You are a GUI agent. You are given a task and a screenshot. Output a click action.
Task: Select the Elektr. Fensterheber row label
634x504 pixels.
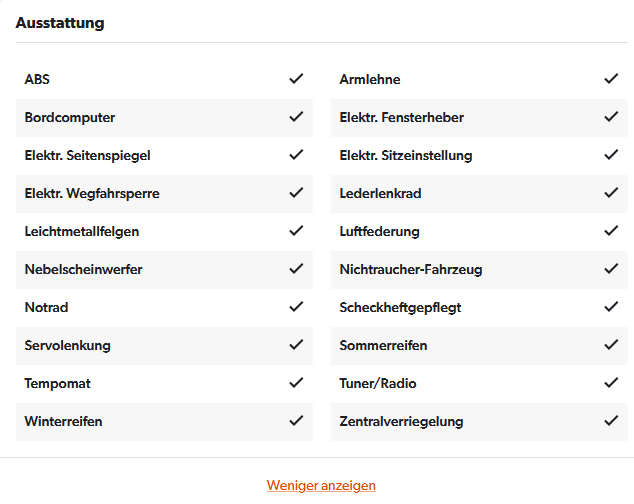point(402,117)
